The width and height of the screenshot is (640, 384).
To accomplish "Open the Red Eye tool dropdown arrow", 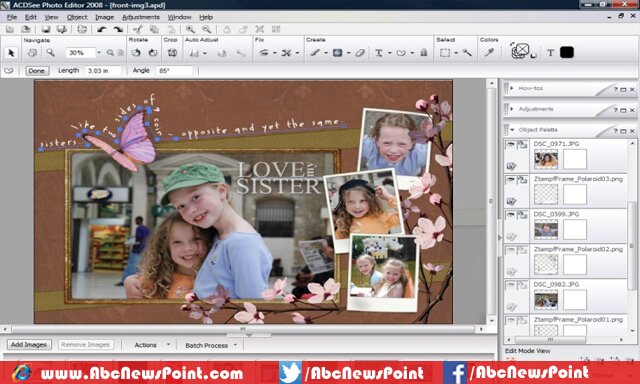I will click(x=274, y=53).
